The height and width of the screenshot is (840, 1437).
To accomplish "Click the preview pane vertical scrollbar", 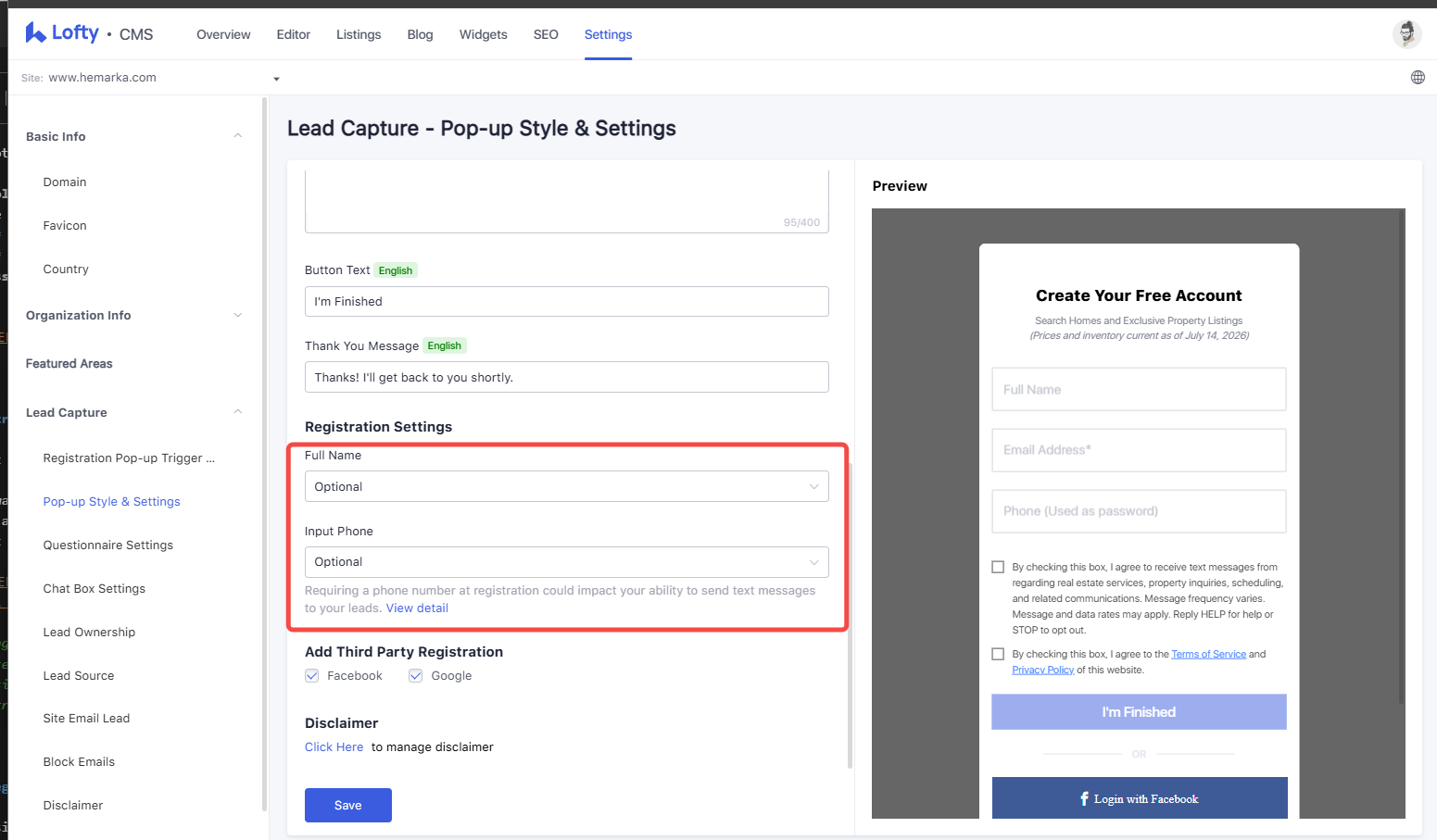I will pyautogui.click(x=1402, y=456).
